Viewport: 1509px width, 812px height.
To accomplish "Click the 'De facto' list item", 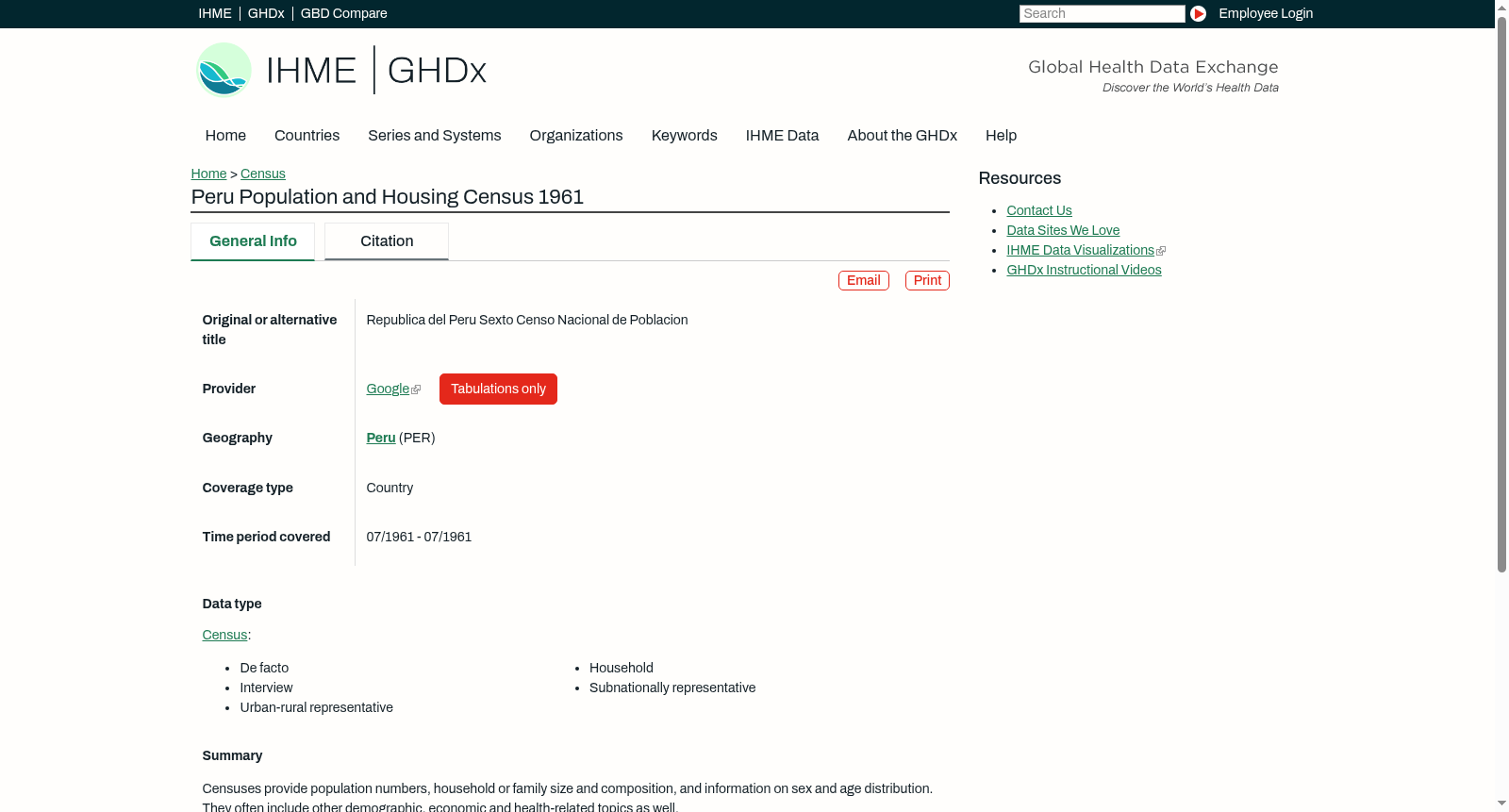I will coord(264,668).
